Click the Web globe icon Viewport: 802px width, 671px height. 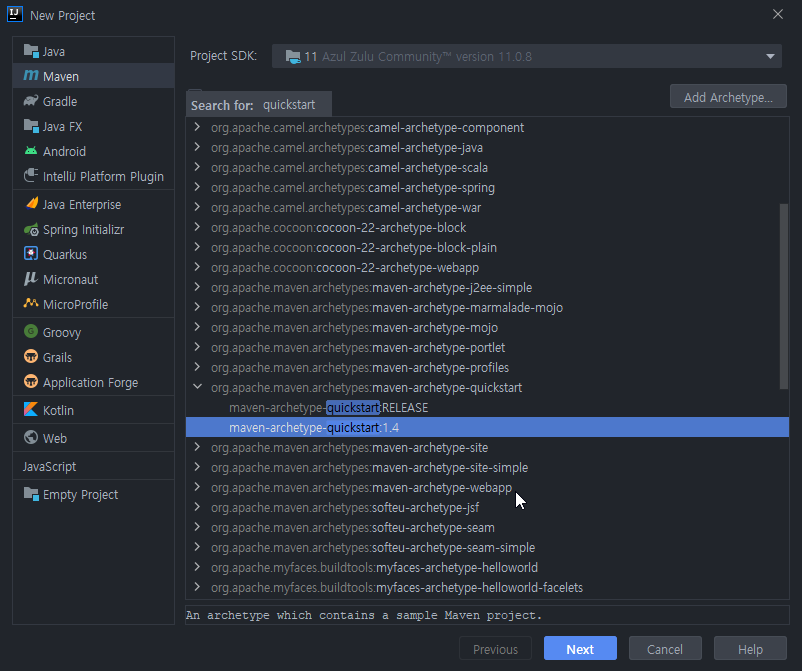click(31, 437)
